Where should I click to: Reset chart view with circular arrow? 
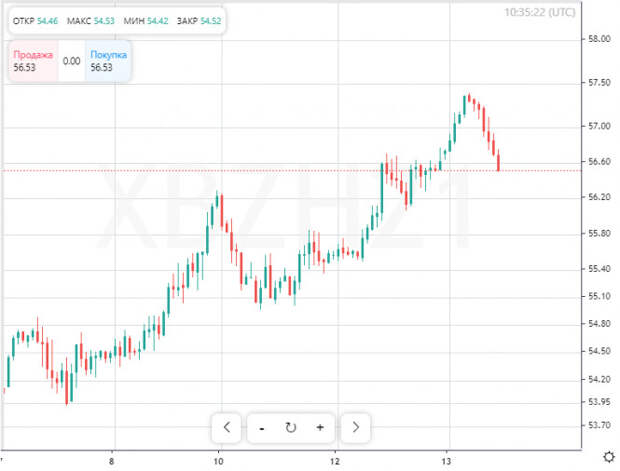pos(291,428)
